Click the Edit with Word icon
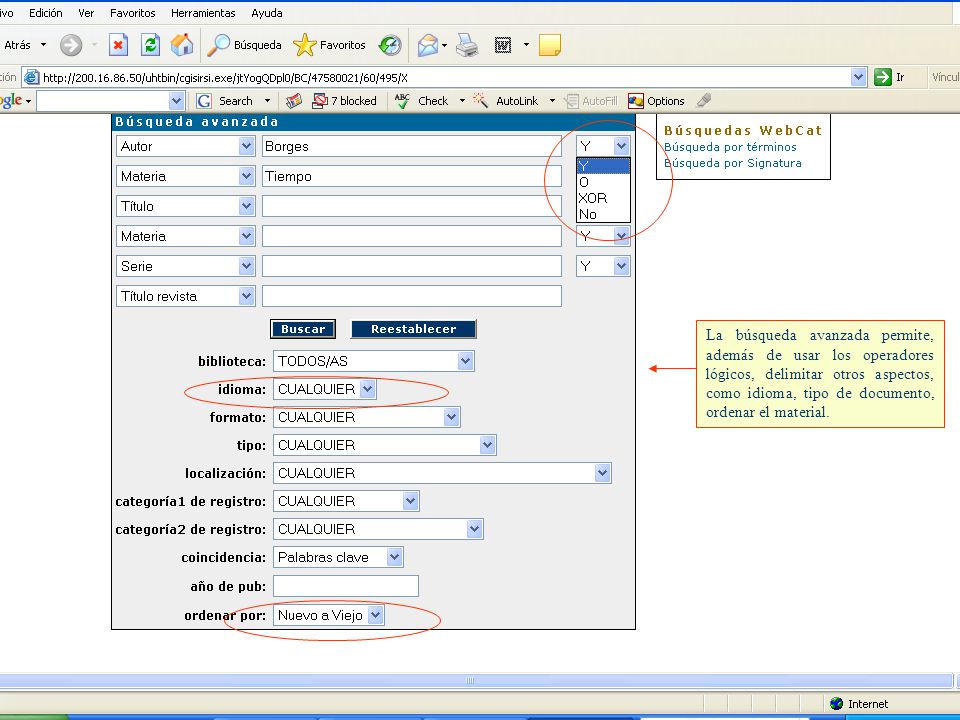Screen dimensions: 960x720 [503, 45]
